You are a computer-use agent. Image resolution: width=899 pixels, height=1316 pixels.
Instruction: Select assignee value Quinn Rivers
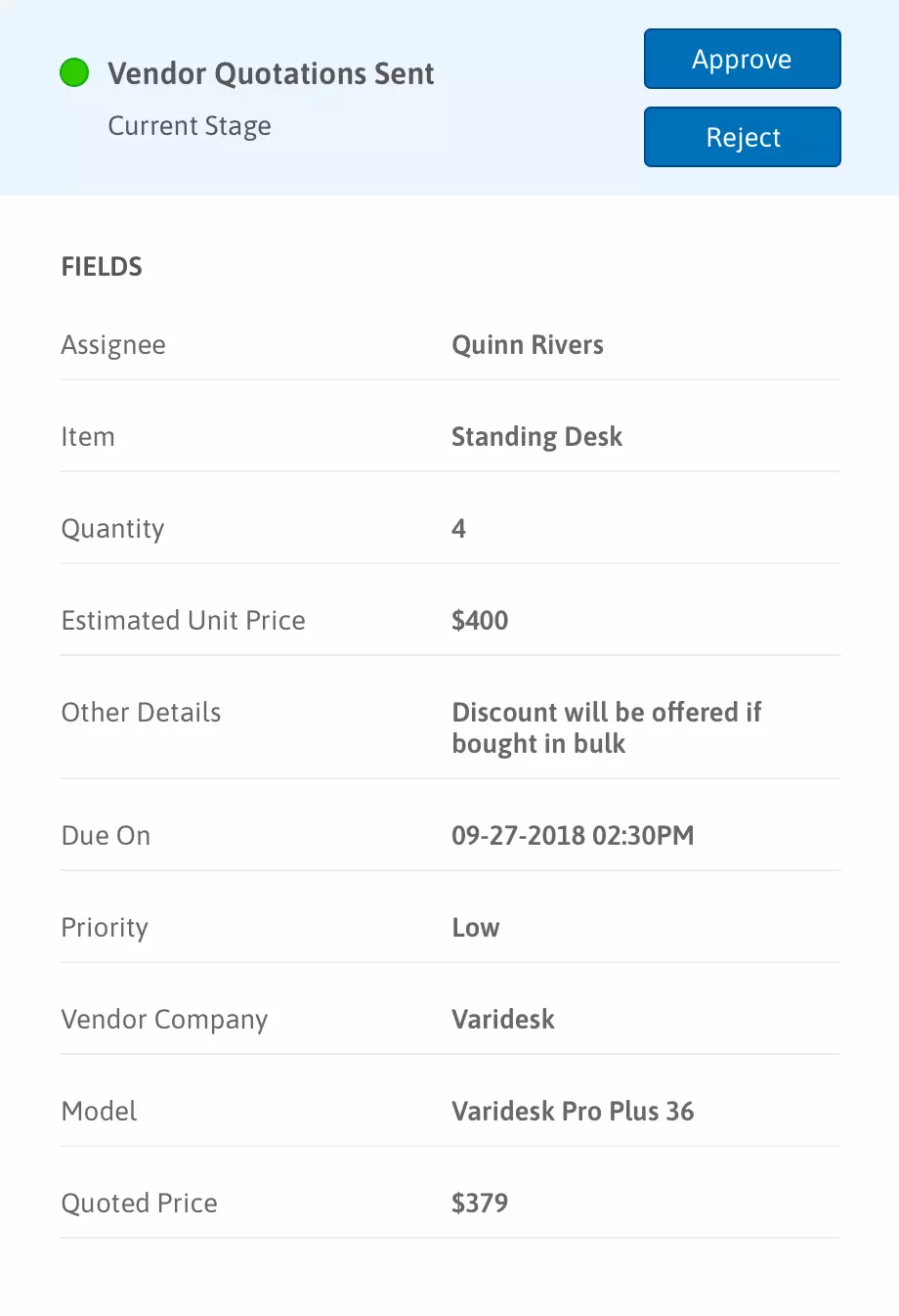(528, 345)
